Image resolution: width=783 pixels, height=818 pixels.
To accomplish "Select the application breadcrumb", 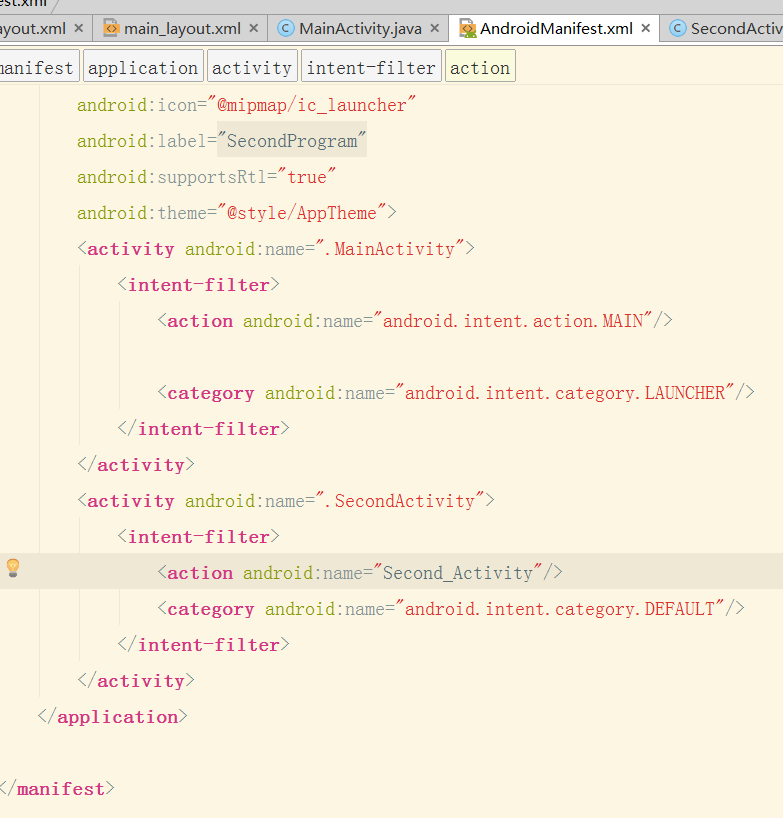I will click(143, 68).
